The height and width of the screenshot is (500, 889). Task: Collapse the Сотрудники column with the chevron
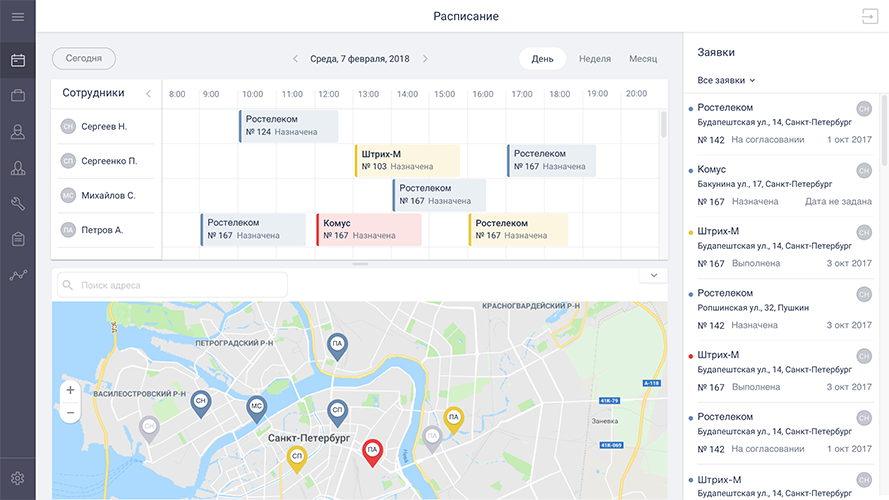[x=148, y=93]
